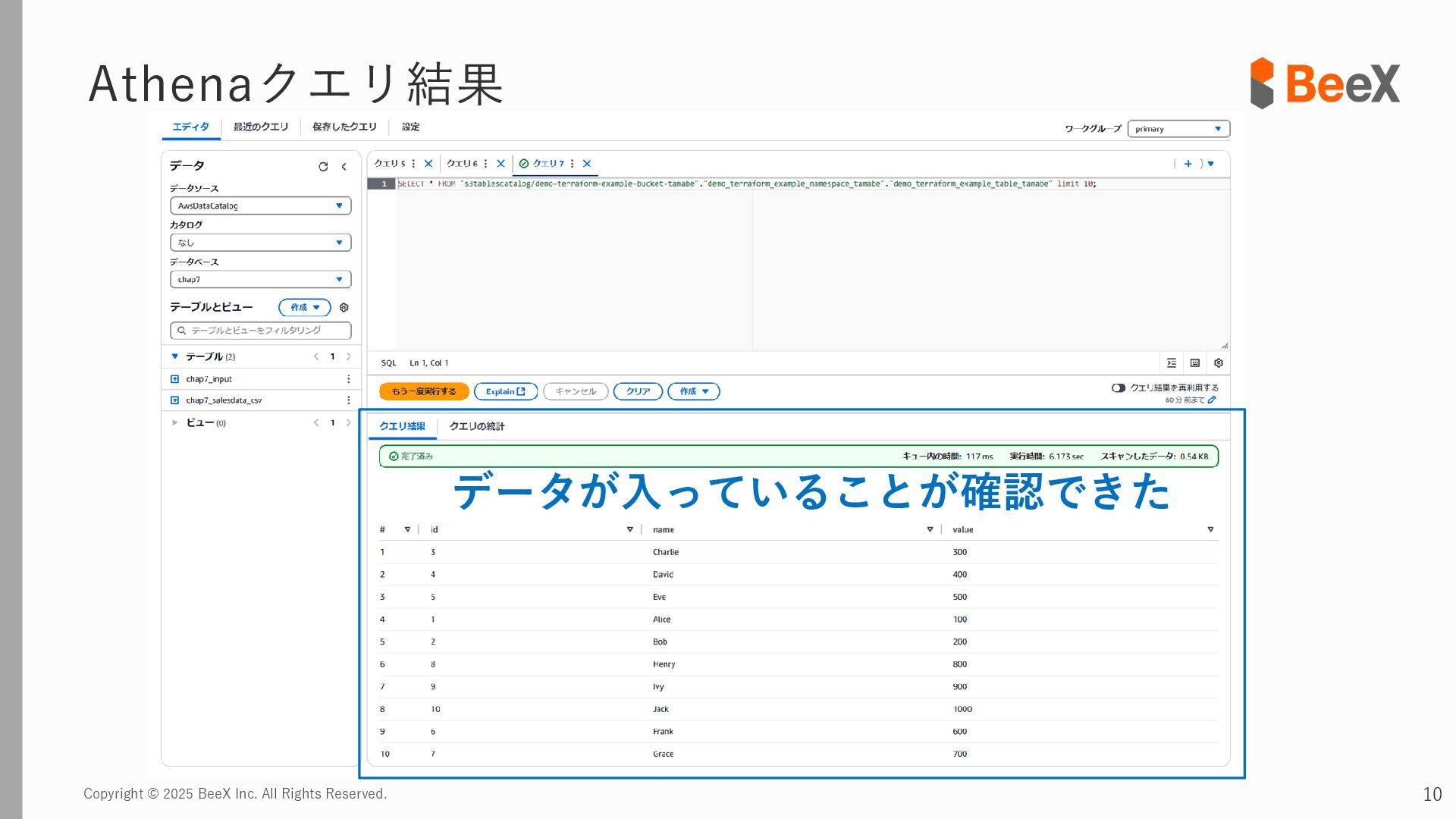Open the データソース AwsDataCatalog dropdown
This screenshot has width=1456, height=819.
click(260, 206)
